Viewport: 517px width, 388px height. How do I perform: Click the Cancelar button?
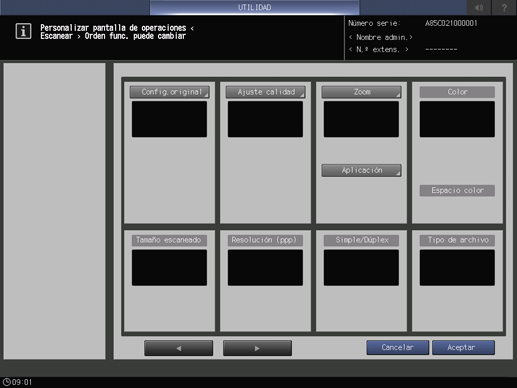398,347
